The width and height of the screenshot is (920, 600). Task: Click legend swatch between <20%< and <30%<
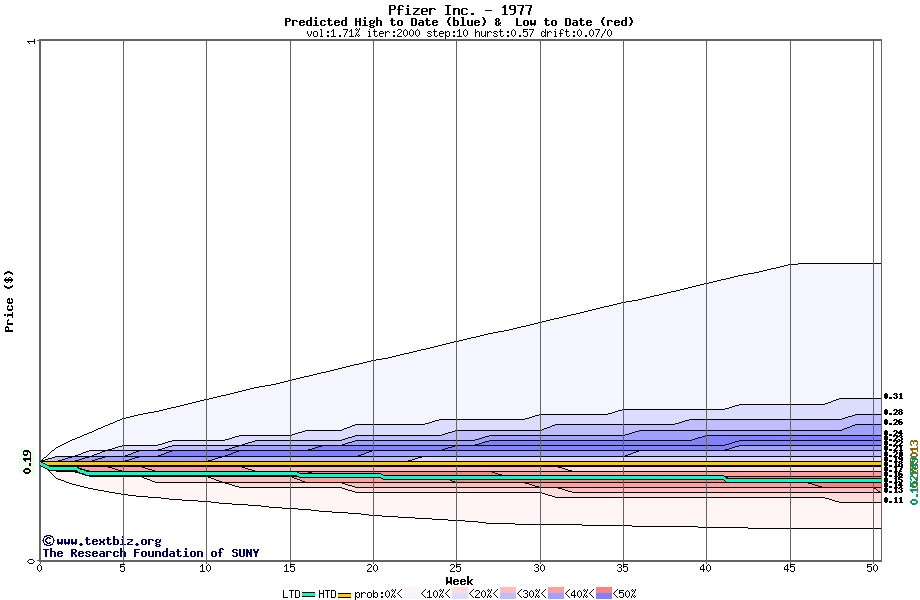coord(508,594)
